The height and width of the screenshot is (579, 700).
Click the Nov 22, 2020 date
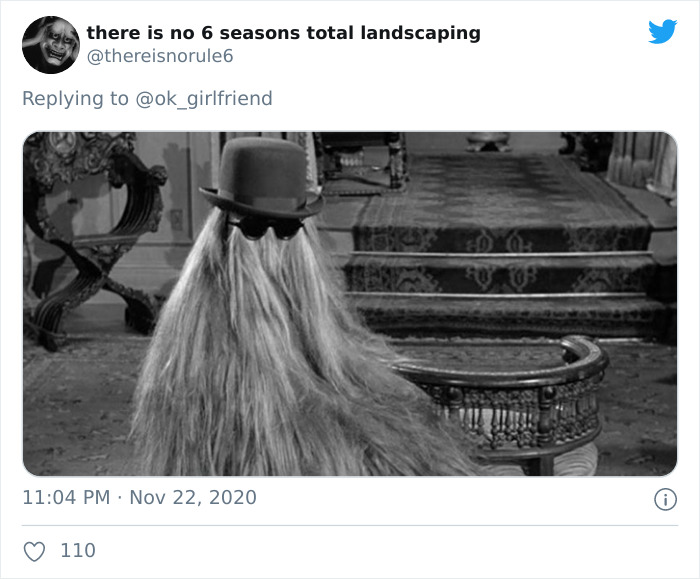pyautogui.click(x=193, y=497)
